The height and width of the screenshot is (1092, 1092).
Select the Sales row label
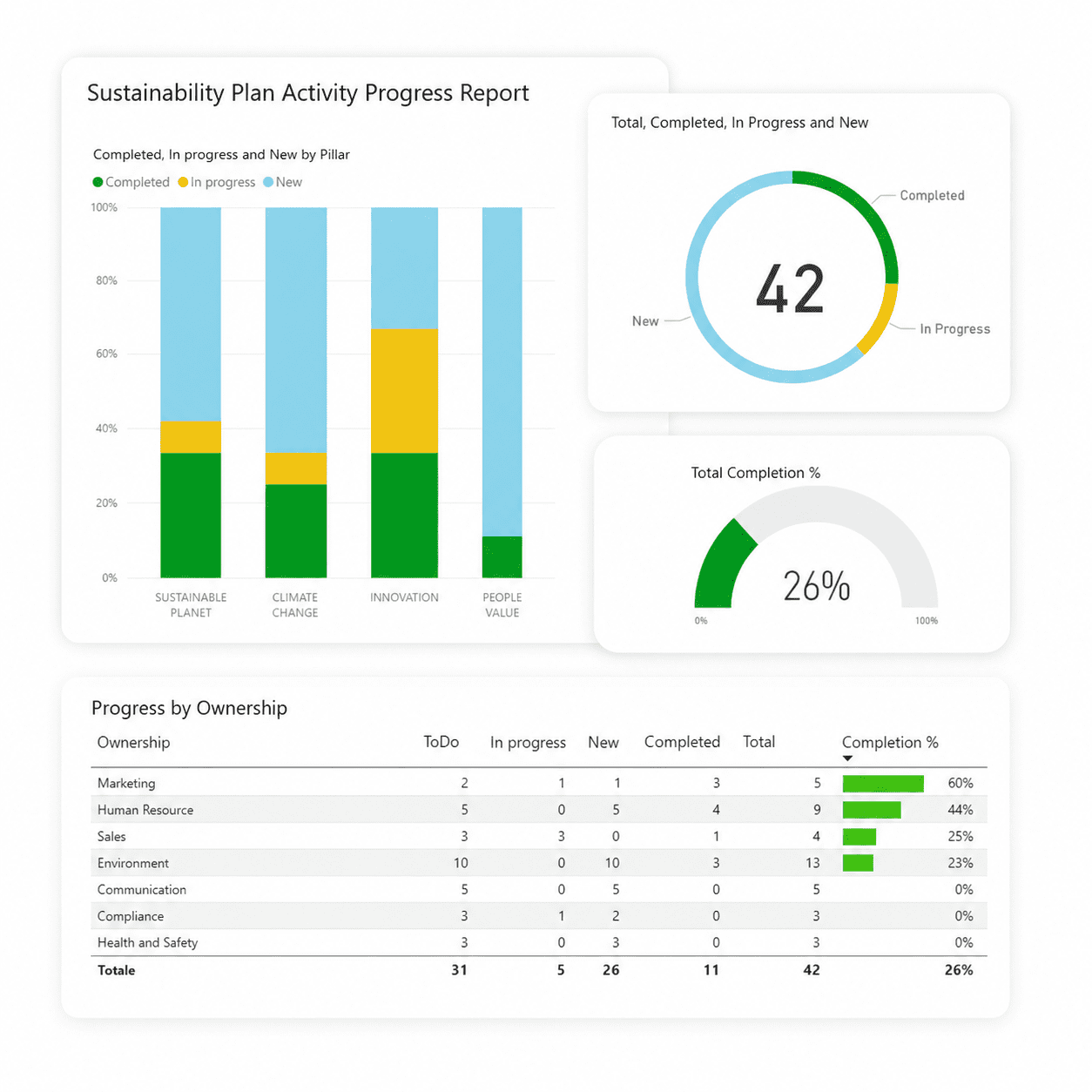tap(111, 836)
